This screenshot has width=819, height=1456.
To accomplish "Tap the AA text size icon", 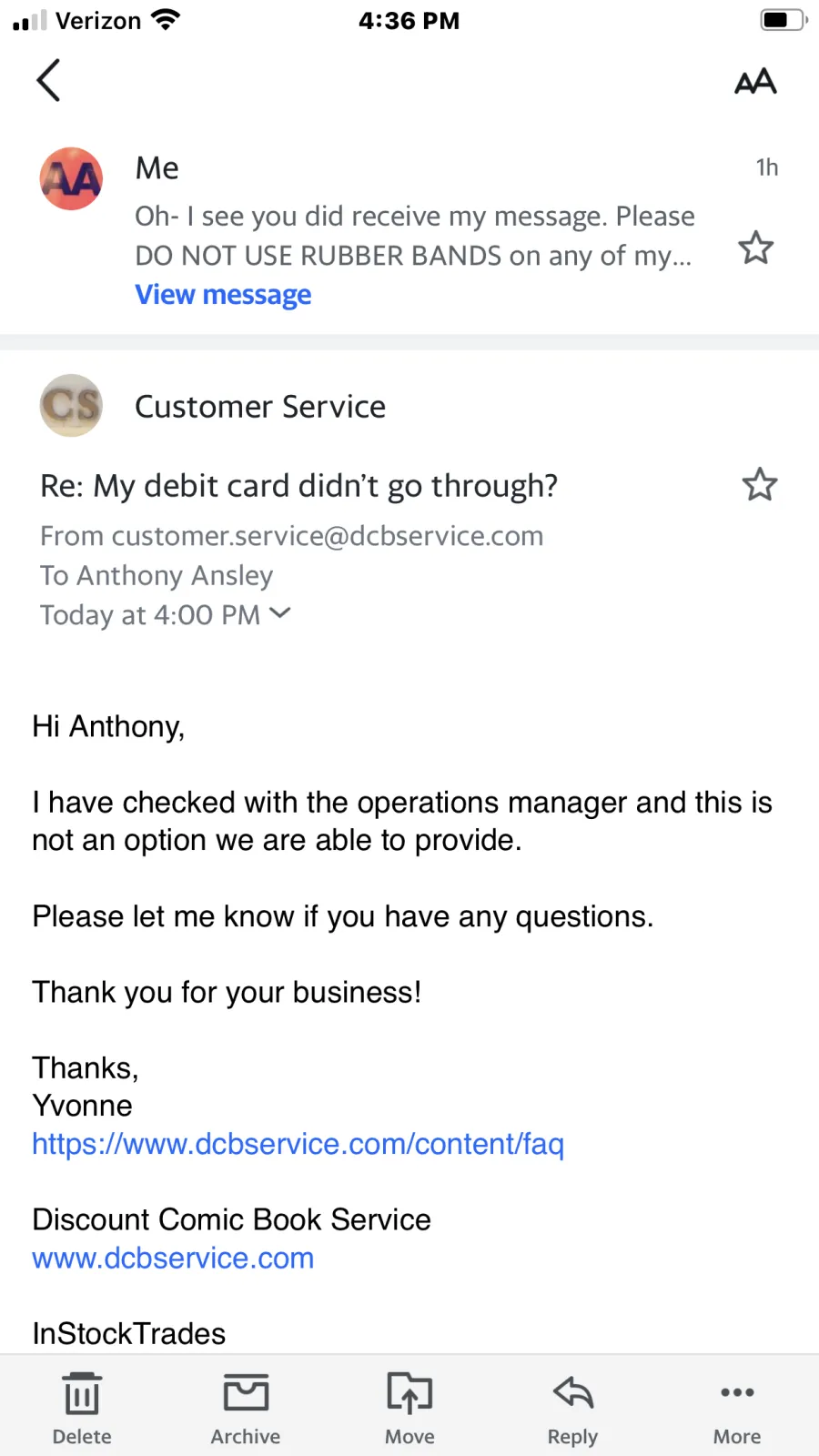I will [755, 82].
